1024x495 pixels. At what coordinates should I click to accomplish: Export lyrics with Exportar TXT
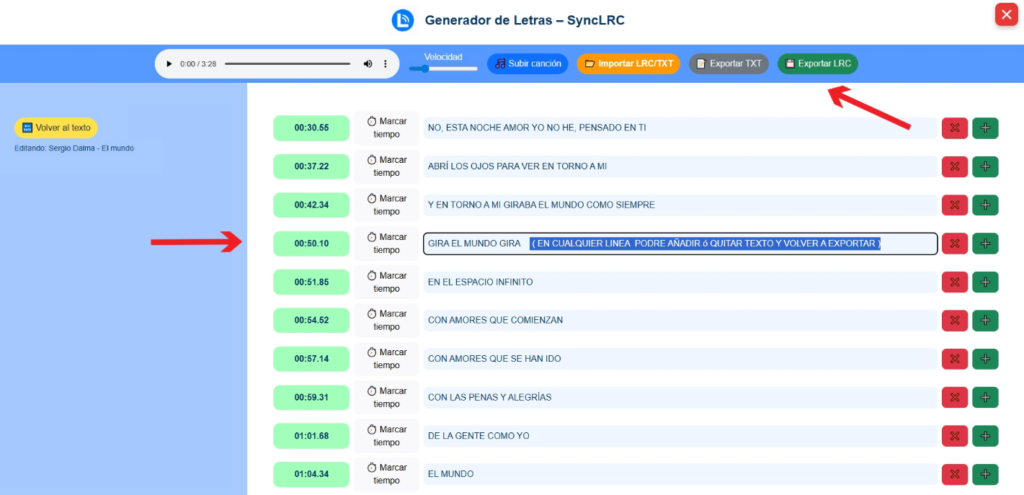tap(729, 64)
